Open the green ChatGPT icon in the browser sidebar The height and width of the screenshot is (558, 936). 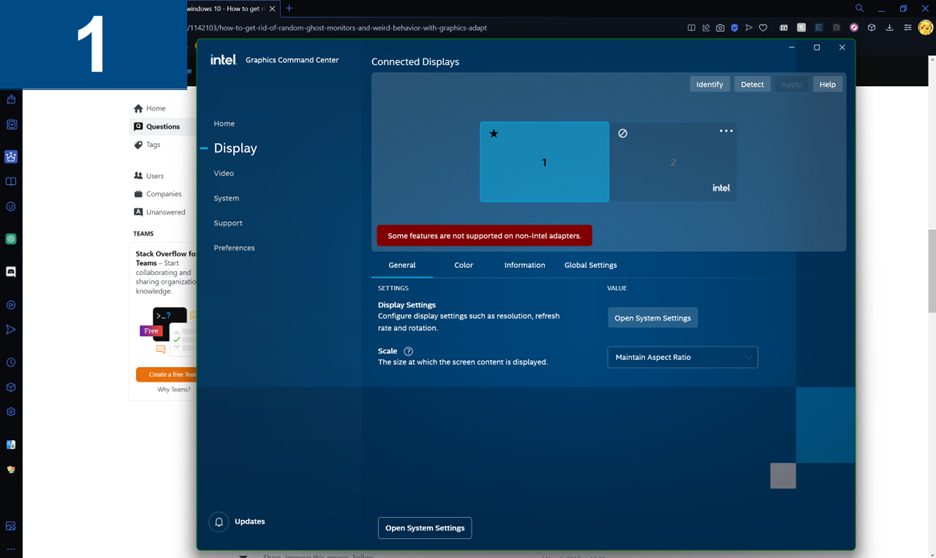11,239
